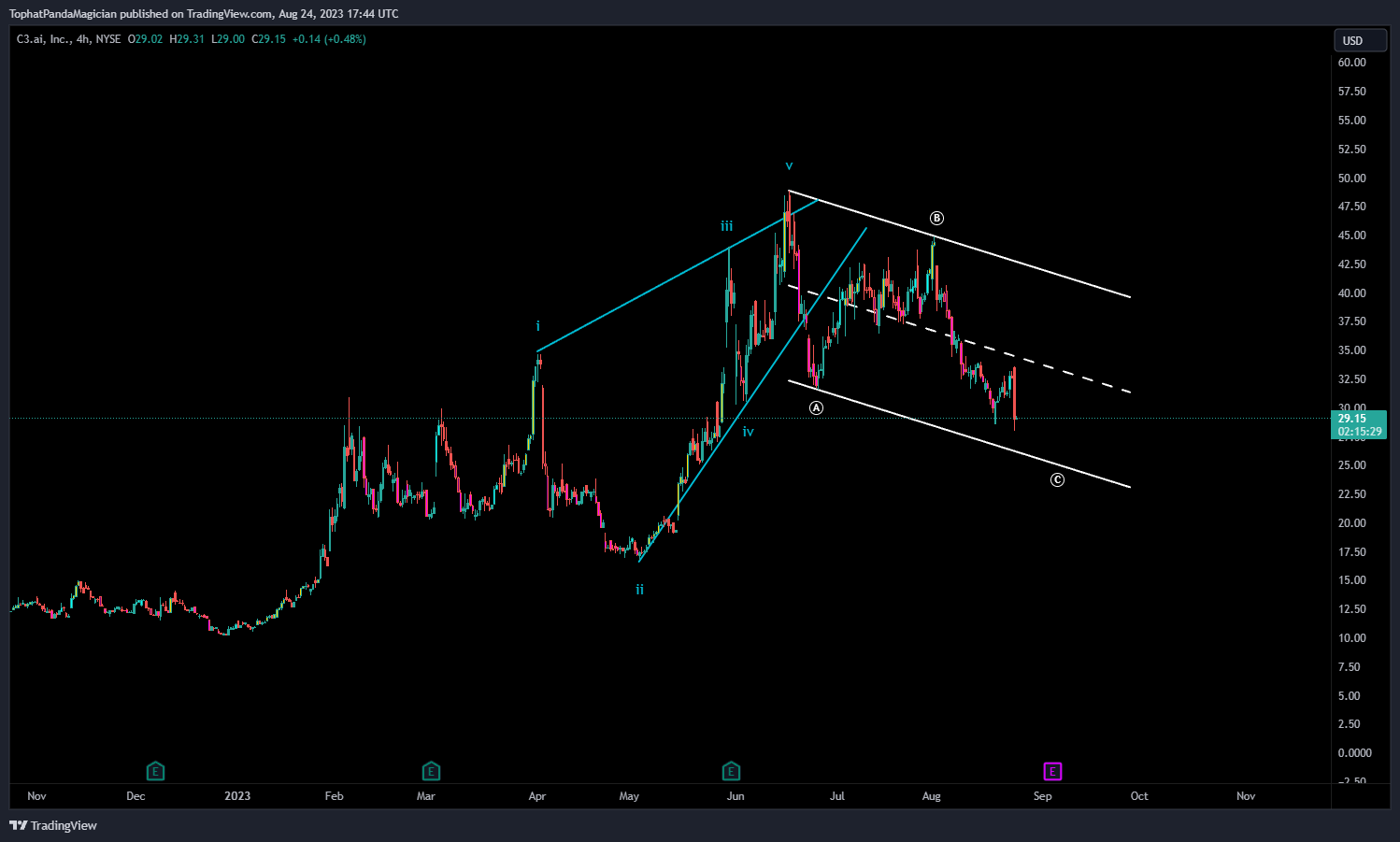Image resolution: width=1400 pixels, height=842 pixels.
Task: Click the 50.00 price axis label
Action: tap(1351, 178)
